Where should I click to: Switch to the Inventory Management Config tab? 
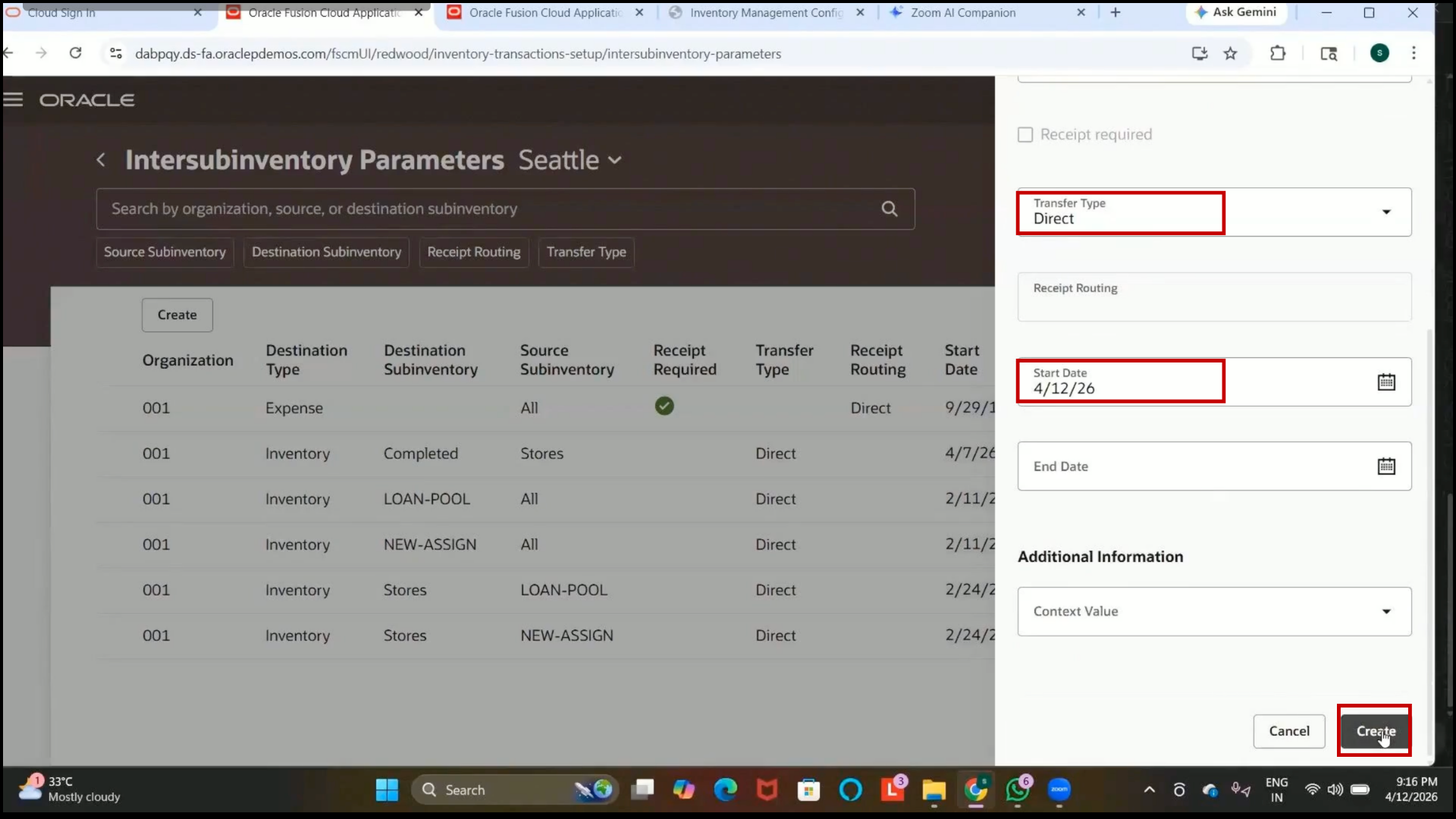pos(766,12)
